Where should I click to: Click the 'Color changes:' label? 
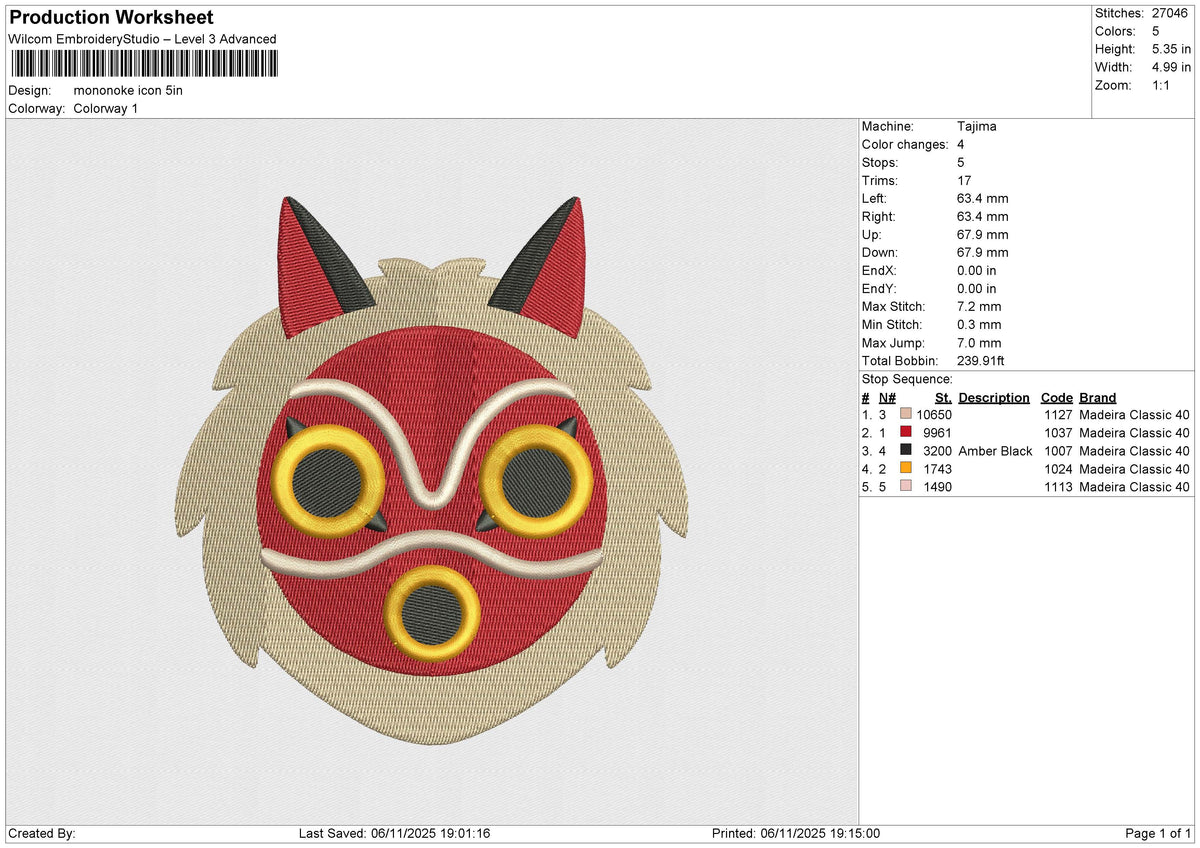pos(905,145)
